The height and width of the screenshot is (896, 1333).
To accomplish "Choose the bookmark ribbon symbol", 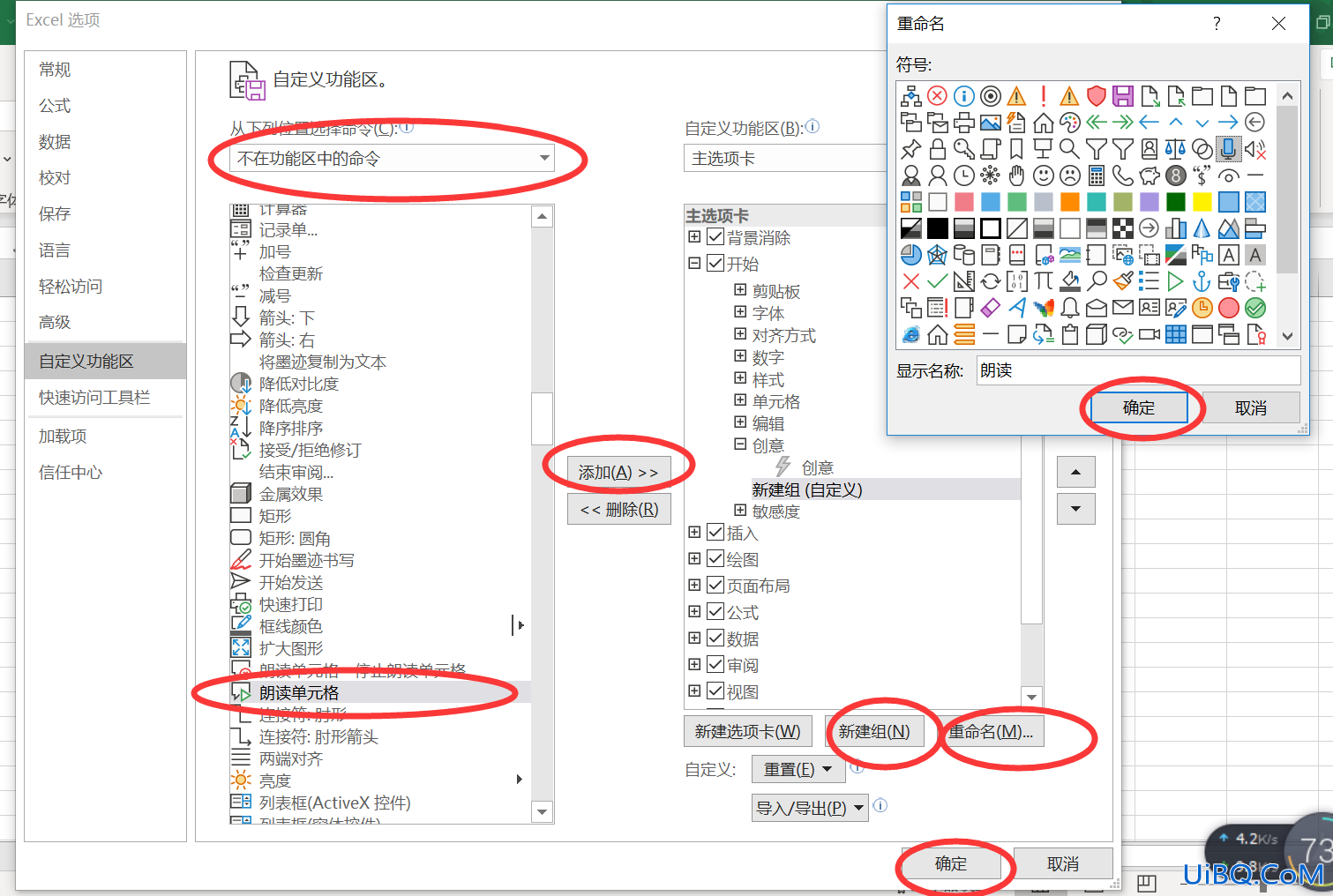I will [1017, 149].
